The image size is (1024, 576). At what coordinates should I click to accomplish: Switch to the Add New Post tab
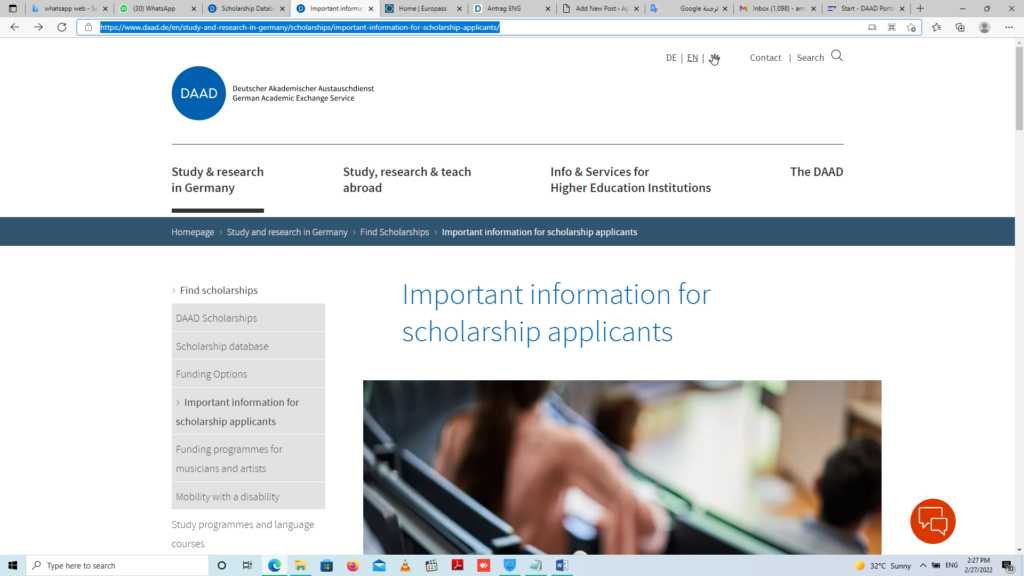pos(601,8)
